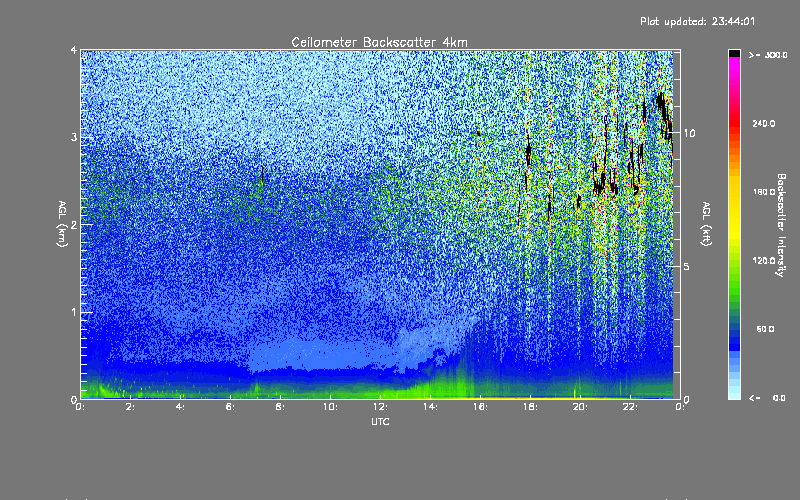
Task: Click the left 'AGL (km)' axis label
Action: (63, 223)
